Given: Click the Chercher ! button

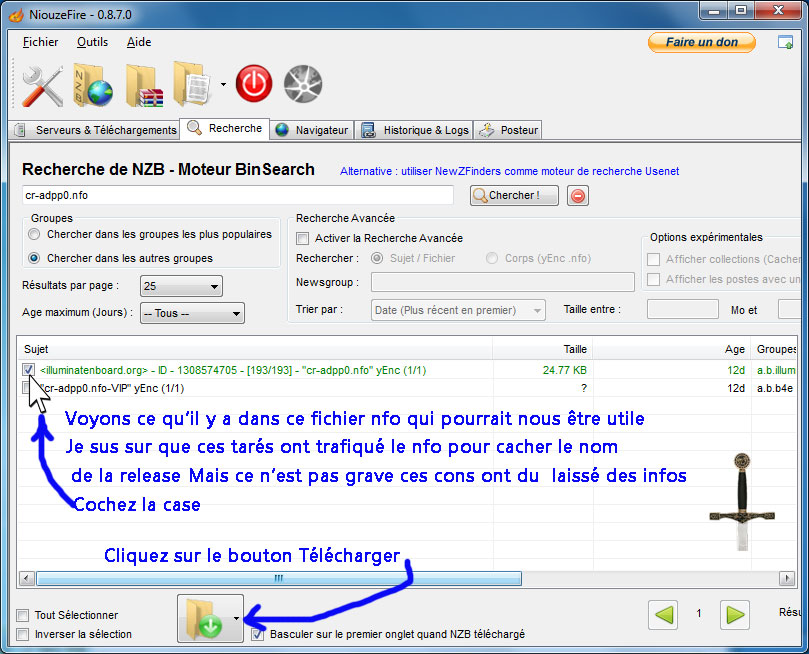Looking at the screenshot, I should (514, 195).
